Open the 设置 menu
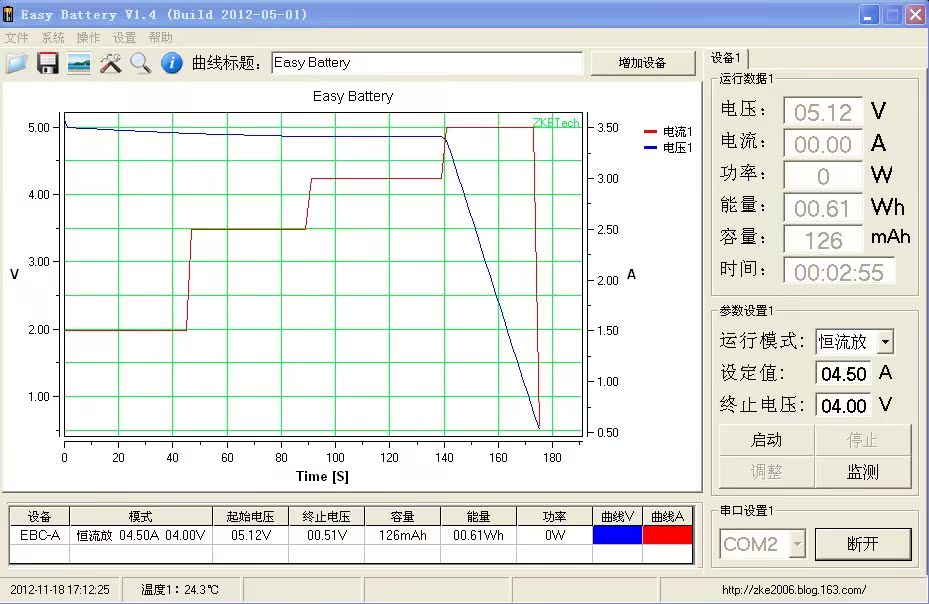The height and width of the screenshot is (604, 929). [124, 38]
